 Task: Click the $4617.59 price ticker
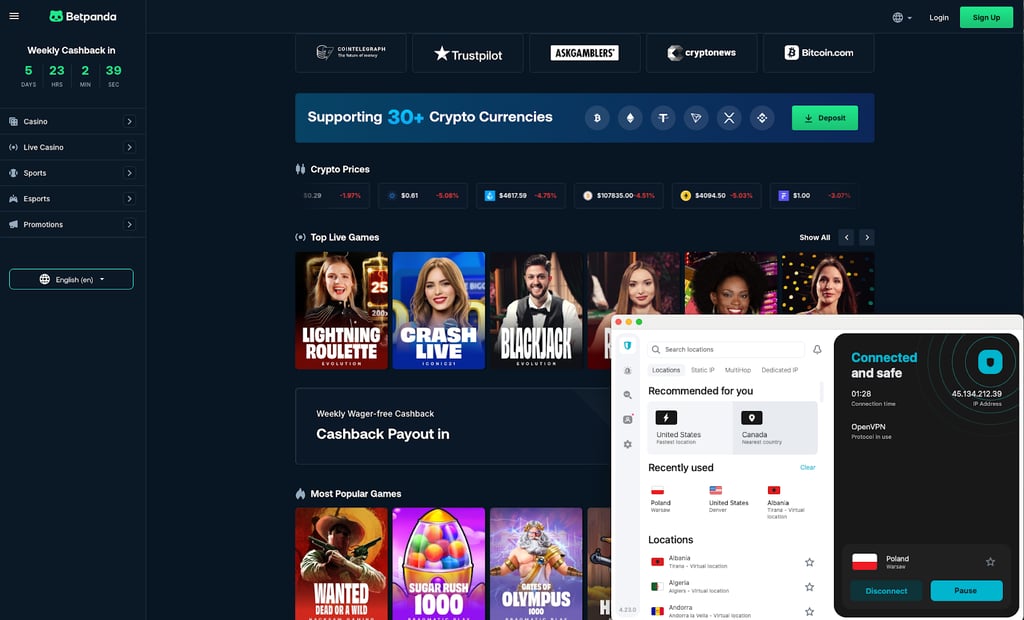[520, 195]
